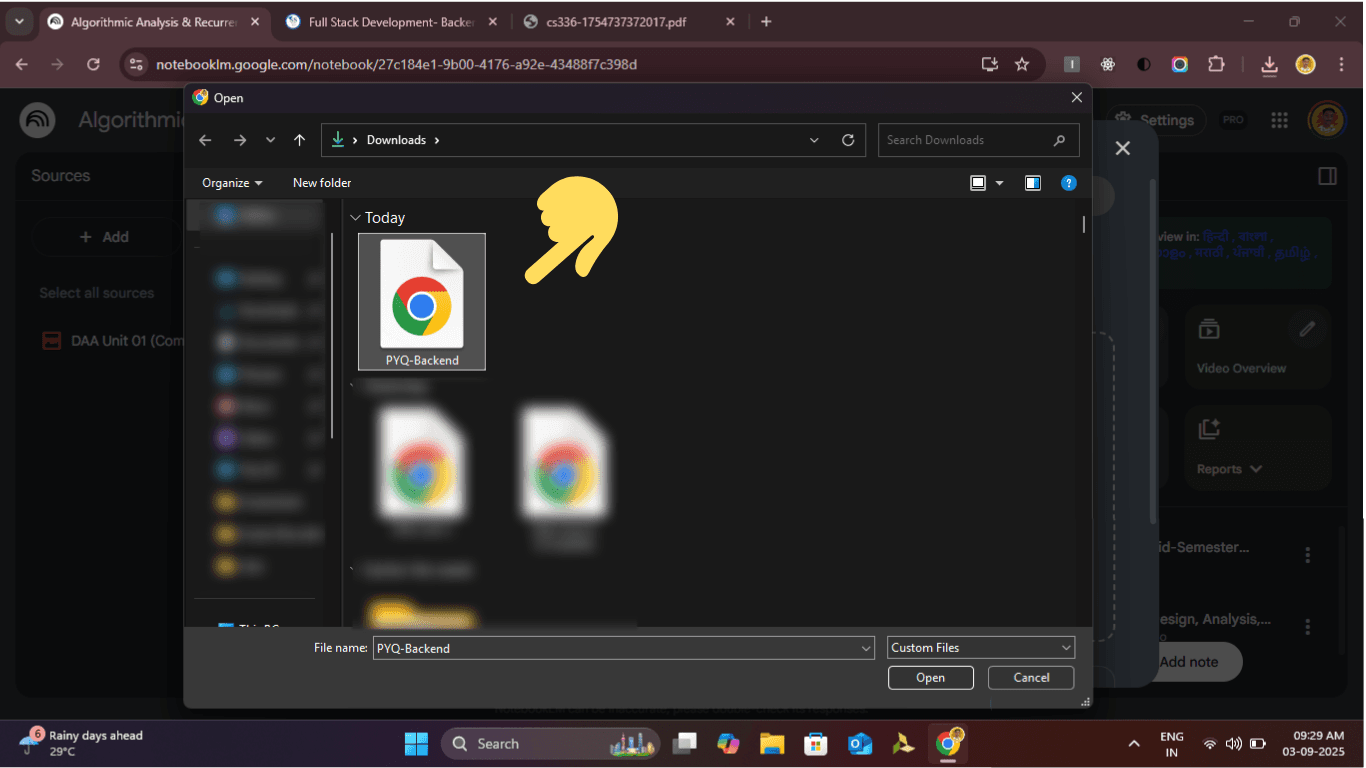This screenshot has height=768, width=1366.
Task: Open the Chrome downloads tray icon
Action: coord(1269,64)
